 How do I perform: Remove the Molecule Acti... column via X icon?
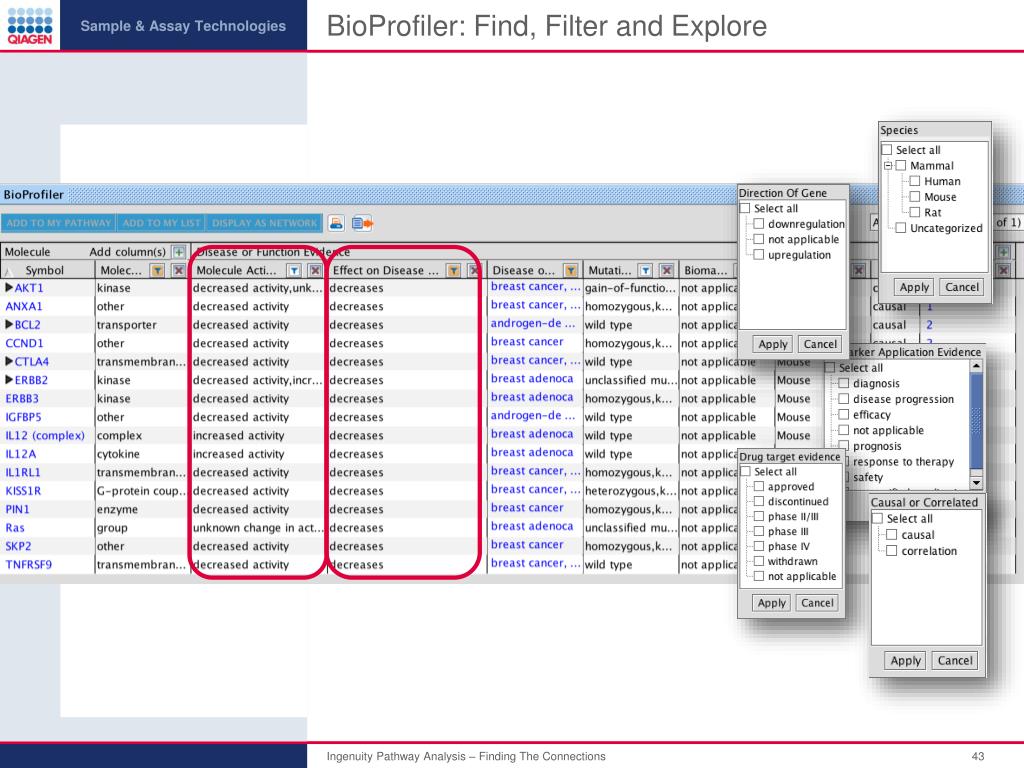click(315, 270)
